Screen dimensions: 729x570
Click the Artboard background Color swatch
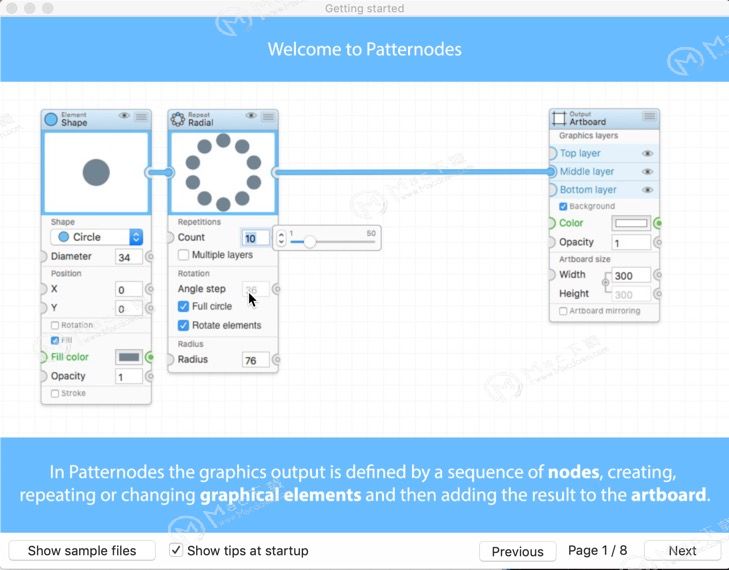pos(631,223)
